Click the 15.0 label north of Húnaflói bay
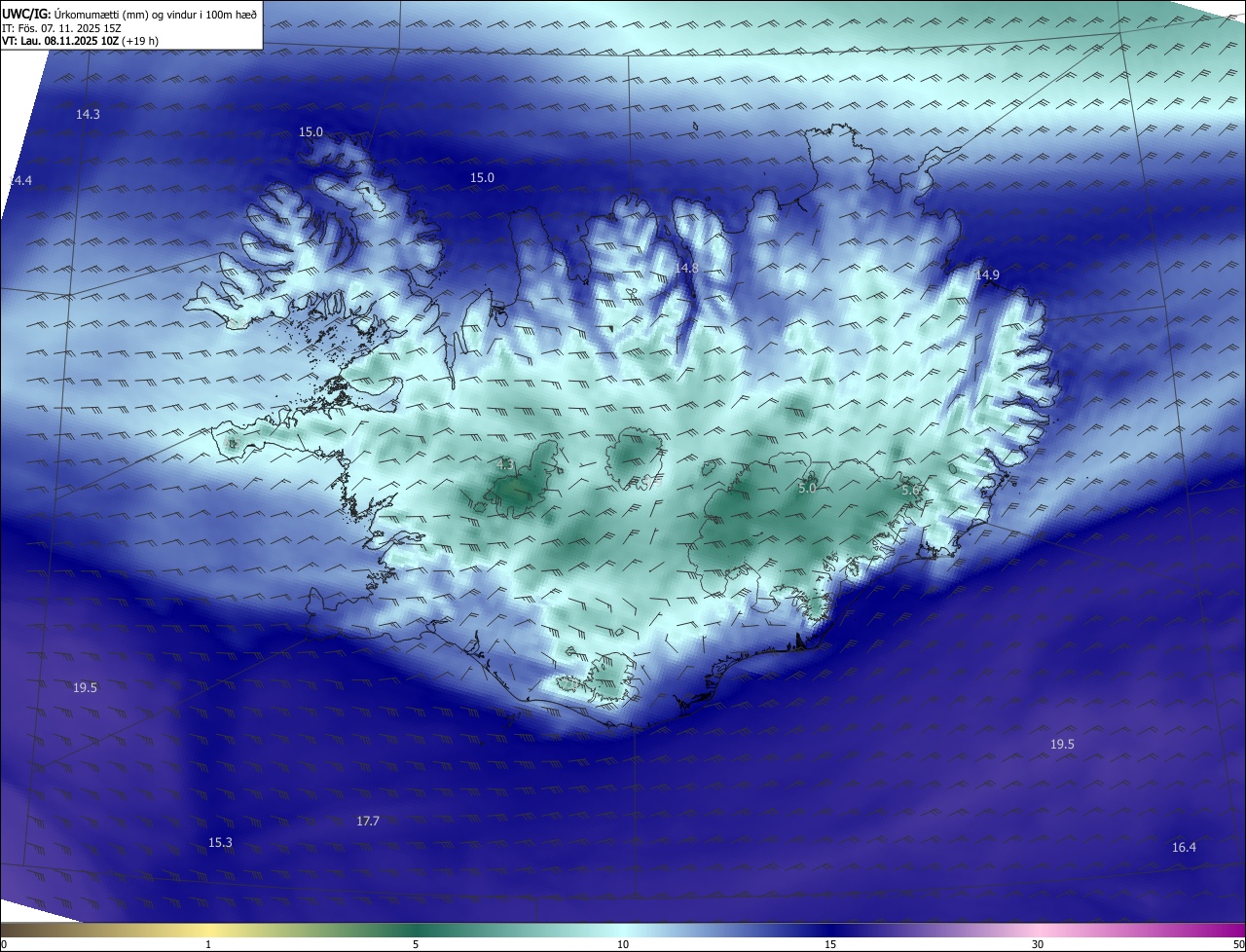Viewport: 1246px width, 952px height. [482, 177]
